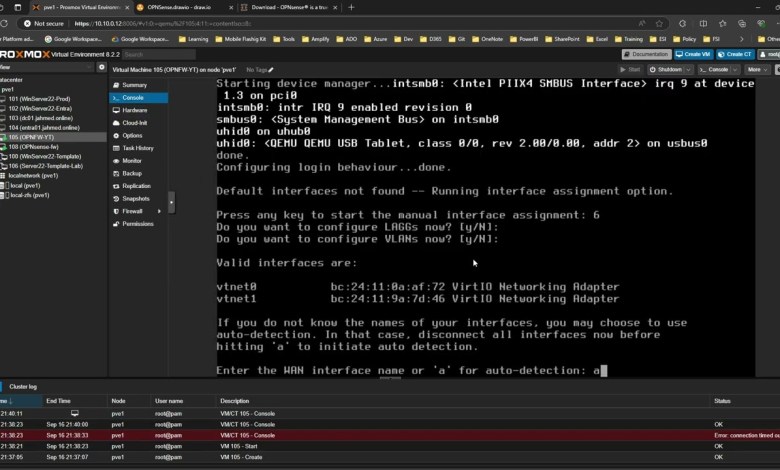Click the Cluster log tab

tap(23, 386)
